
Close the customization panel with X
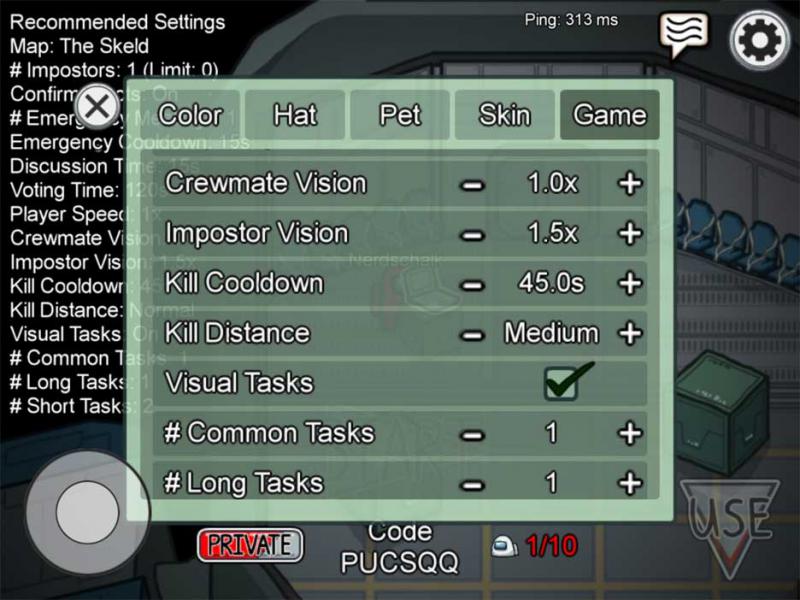tap(97, 107)
